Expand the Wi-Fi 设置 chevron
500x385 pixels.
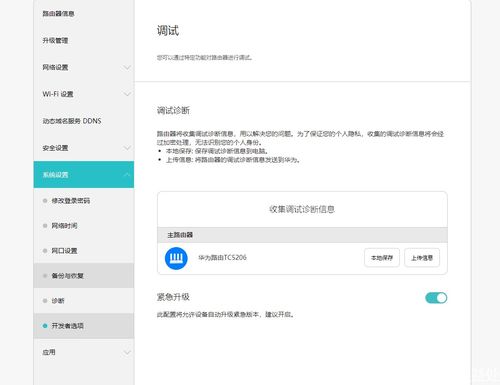[127, 94]
